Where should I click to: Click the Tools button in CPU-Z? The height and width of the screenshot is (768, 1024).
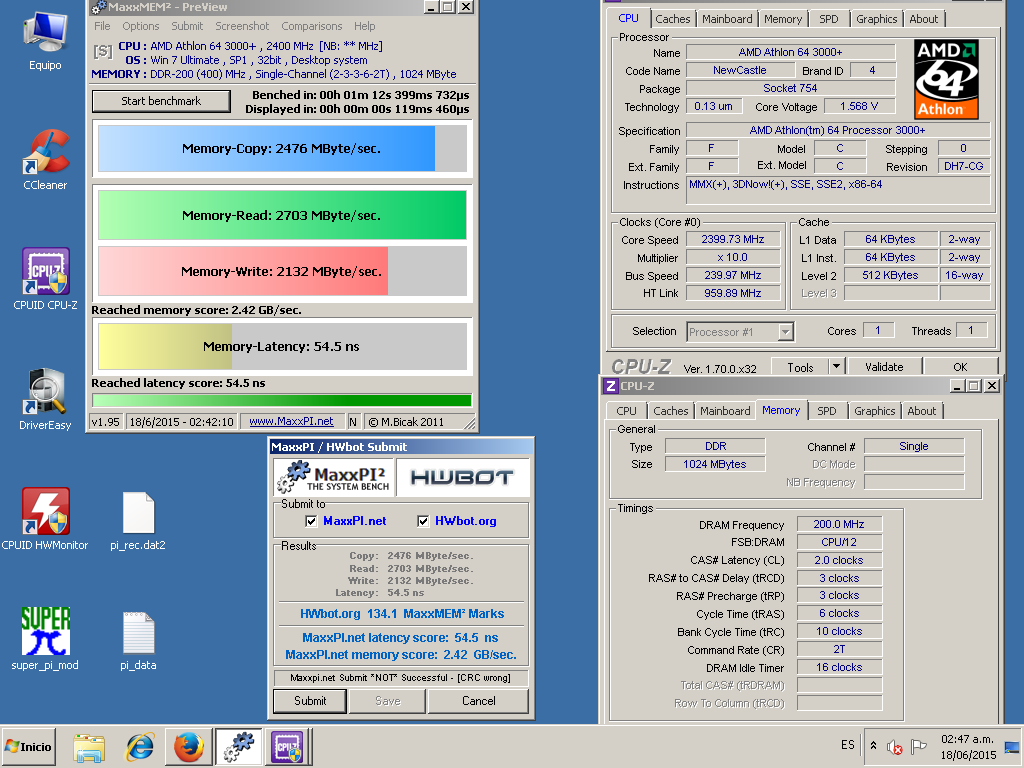coord(800,367)
